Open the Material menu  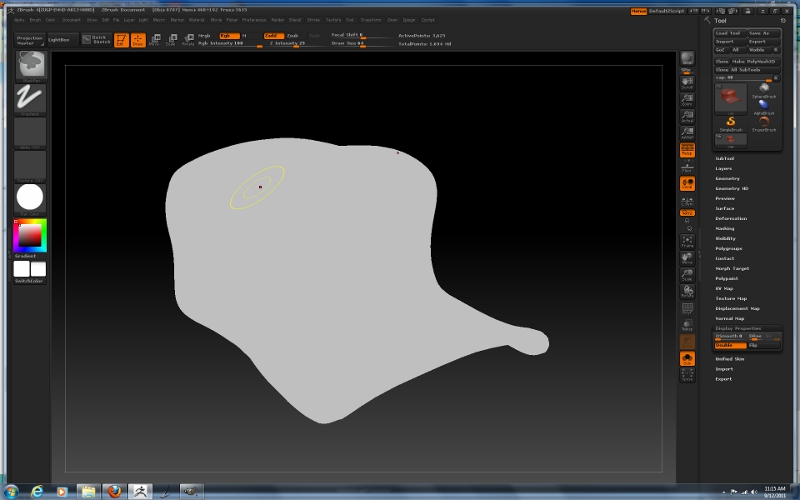coord(196,20)
